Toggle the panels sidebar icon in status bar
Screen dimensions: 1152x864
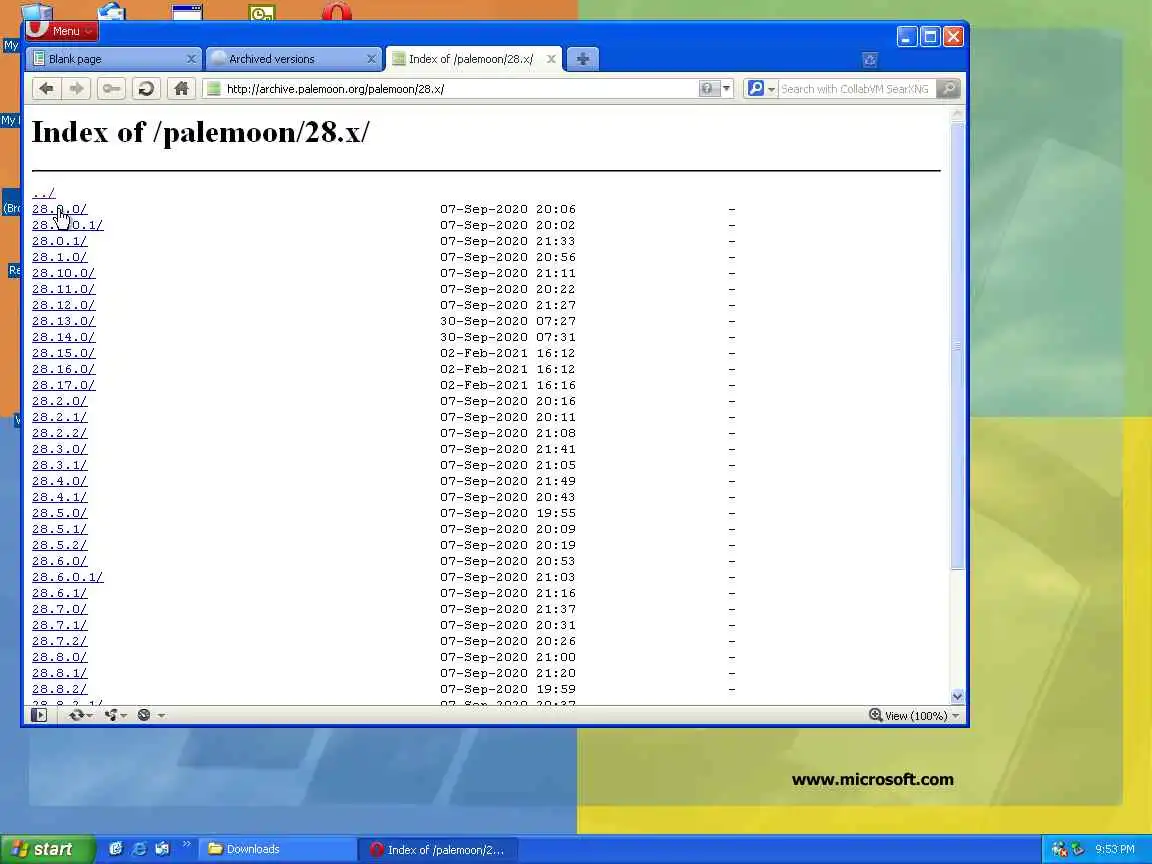(x=39, y=715)
